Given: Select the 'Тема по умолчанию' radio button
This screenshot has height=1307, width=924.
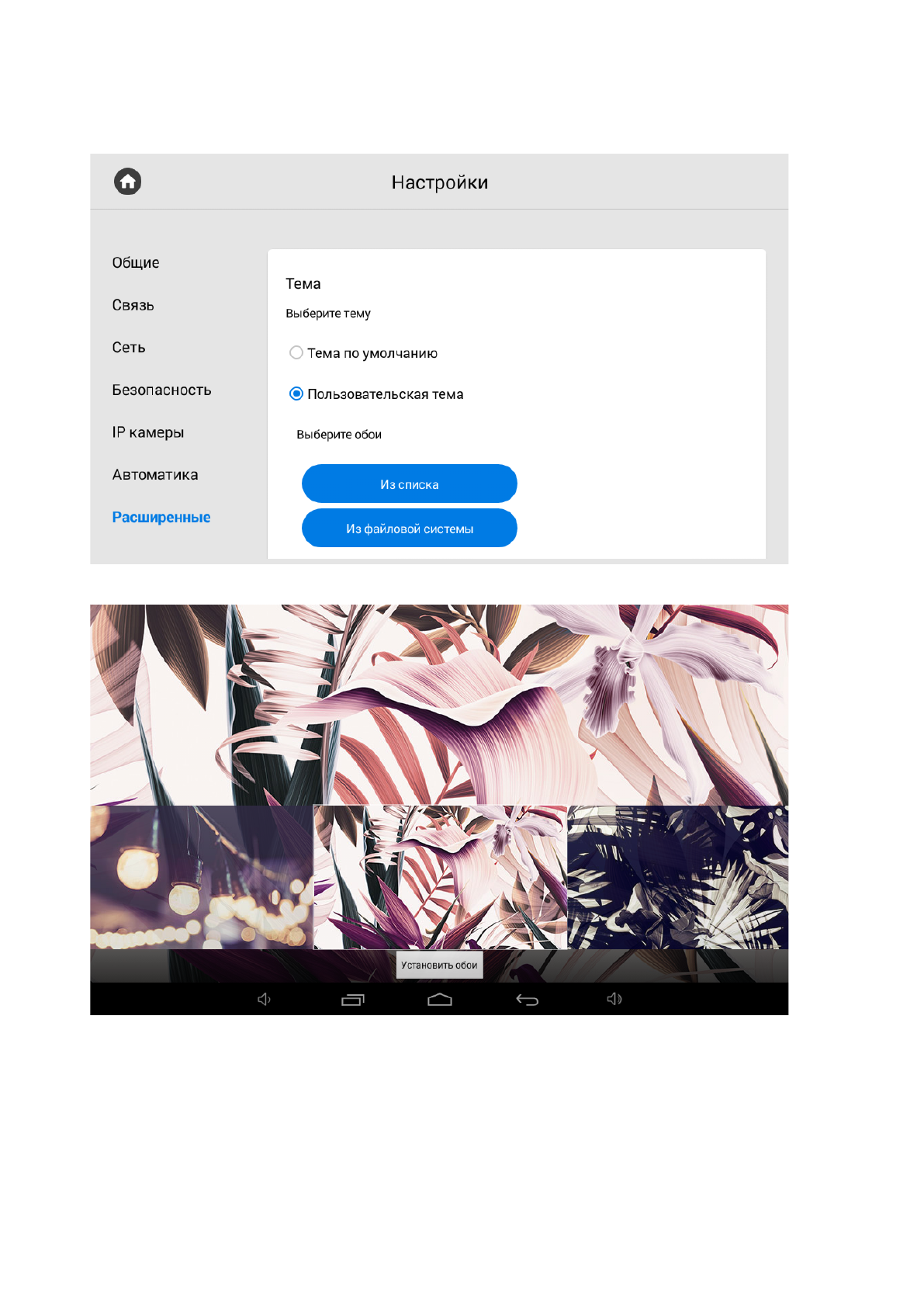Looking at the screenshot, I should [296, 353].
